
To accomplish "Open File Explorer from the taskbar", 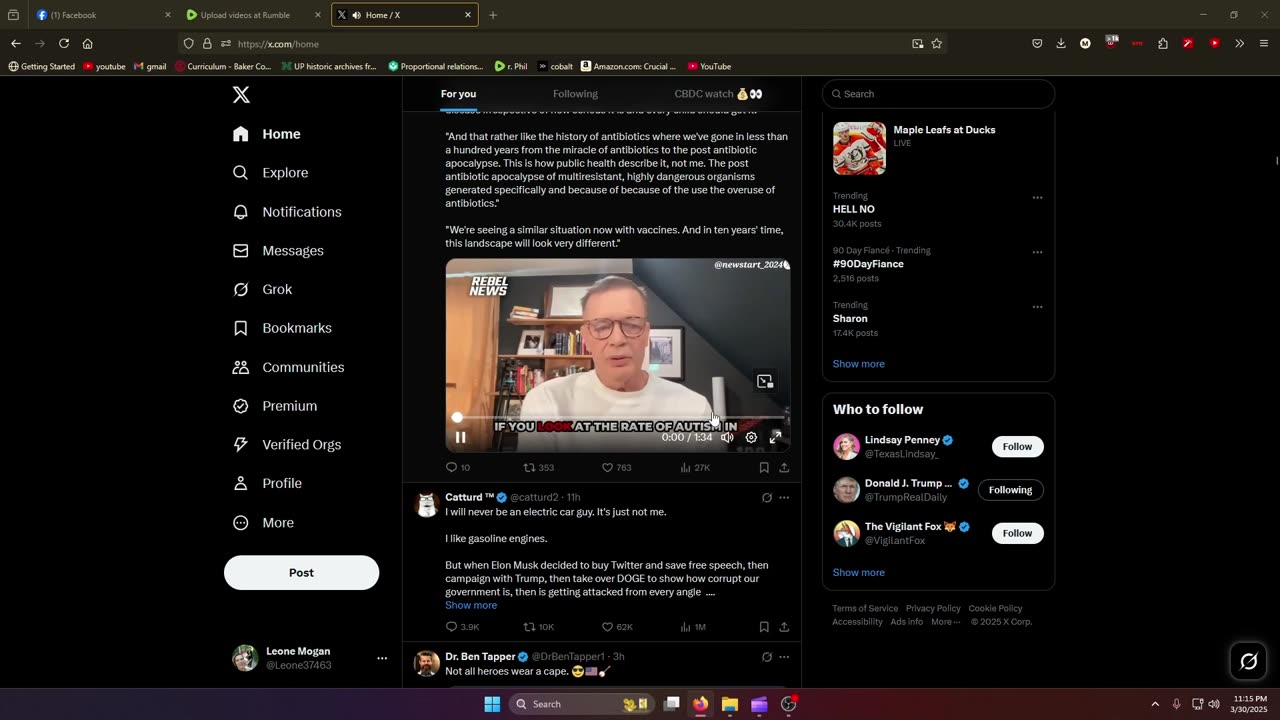I will point(730,704).
